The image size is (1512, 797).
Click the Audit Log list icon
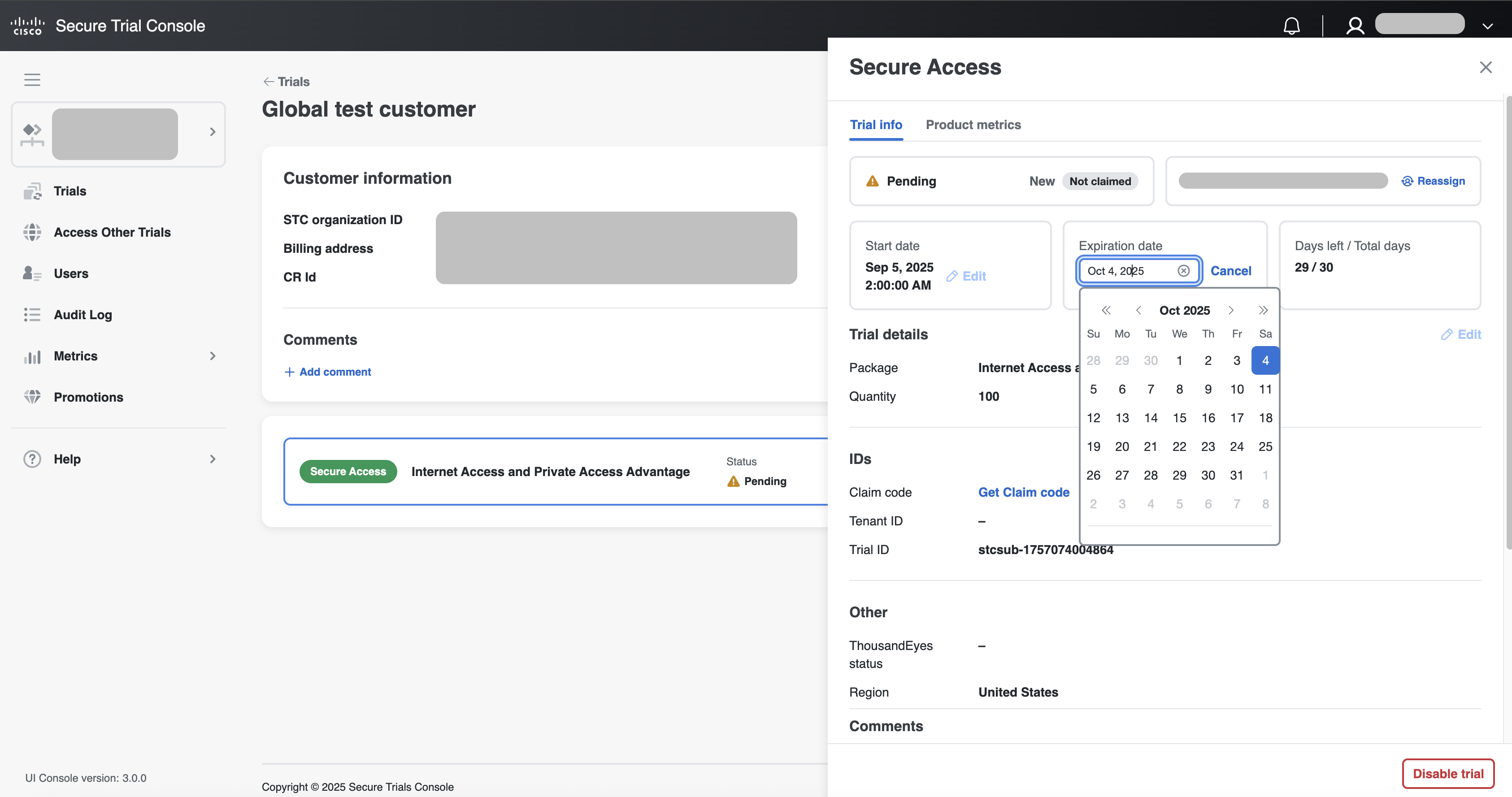32,315
